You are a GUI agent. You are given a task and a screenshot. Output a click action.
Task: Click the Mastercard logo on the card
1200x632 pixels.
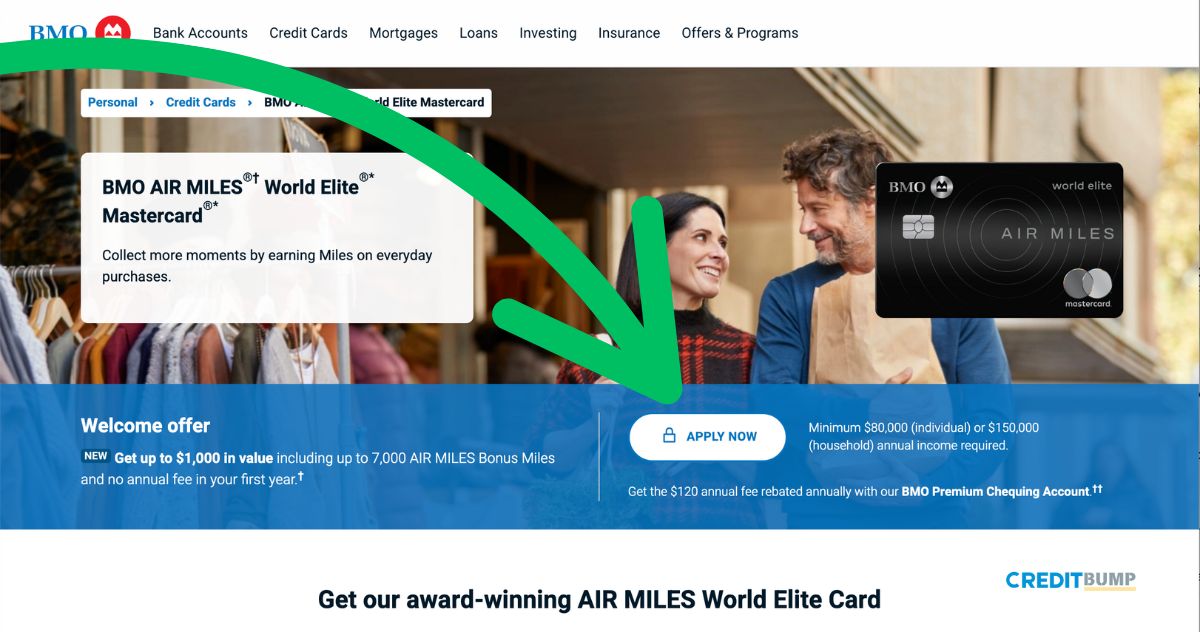(x=1087, y=288)
